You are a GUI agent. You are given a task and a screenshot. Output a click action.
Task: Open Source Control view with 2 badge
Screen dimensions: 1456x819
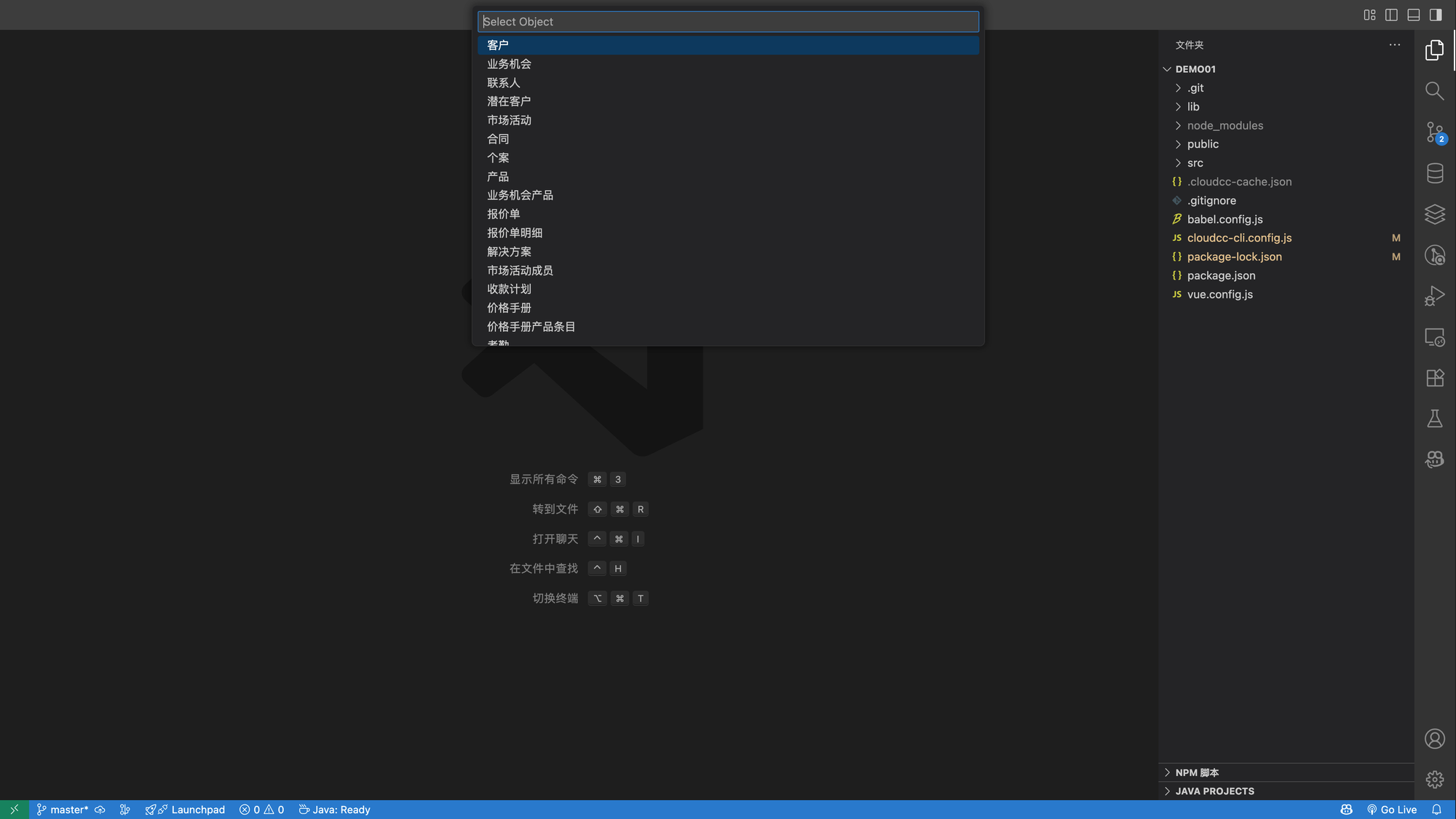1434,132
